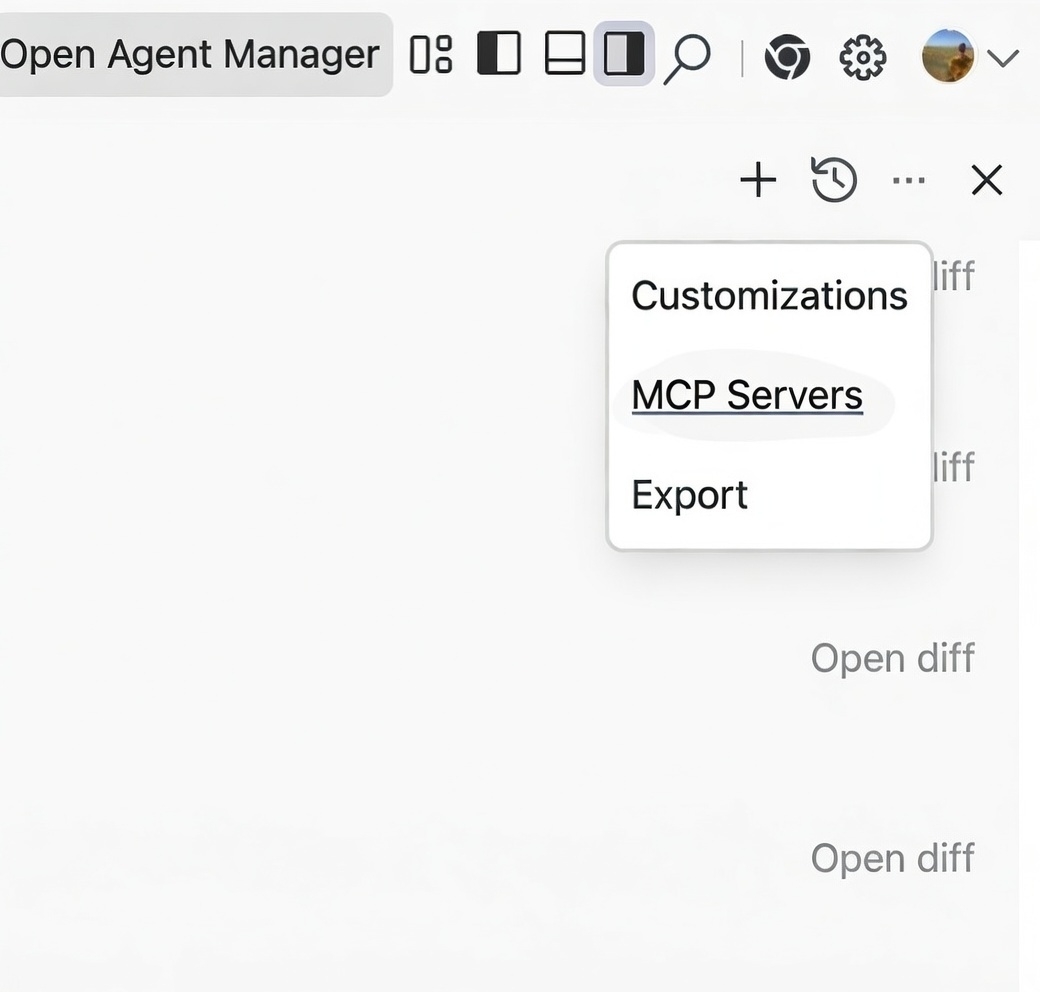Toggle the bottom panel visibility
The image size is (1040, 992).
(x=565, y=54)
